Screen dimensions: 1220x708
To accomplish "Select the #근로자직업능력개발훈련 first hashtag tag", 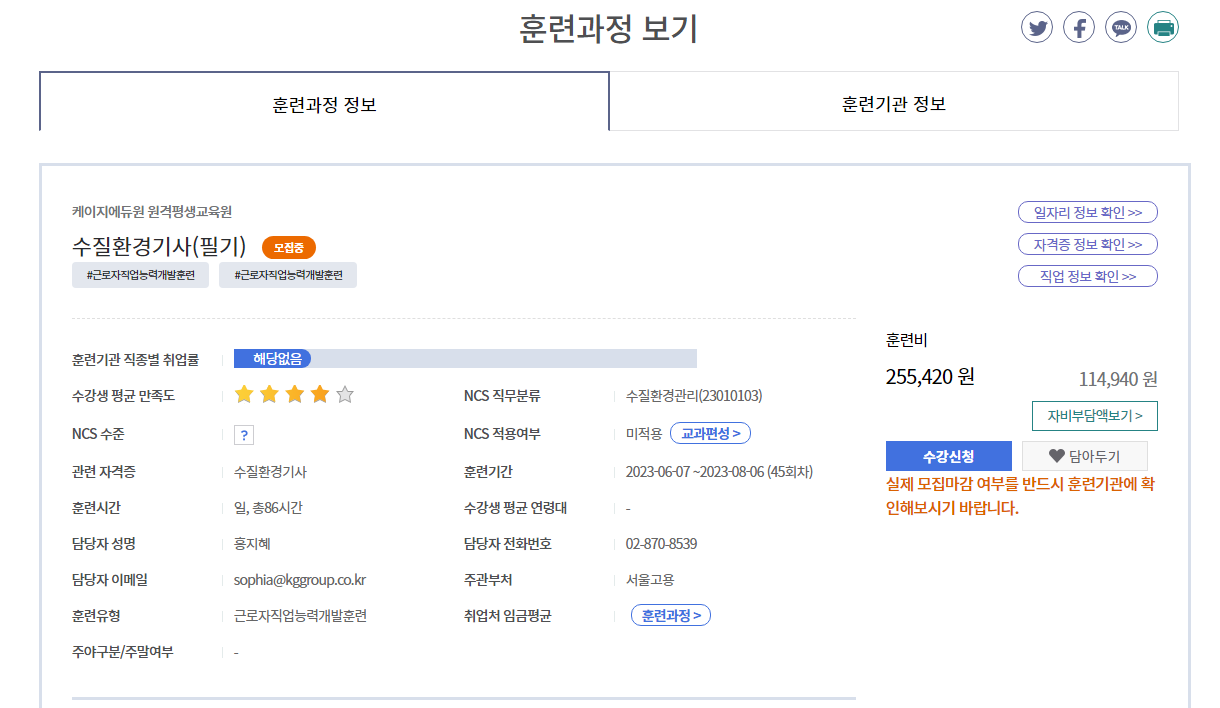I will (x=140, y=275).
